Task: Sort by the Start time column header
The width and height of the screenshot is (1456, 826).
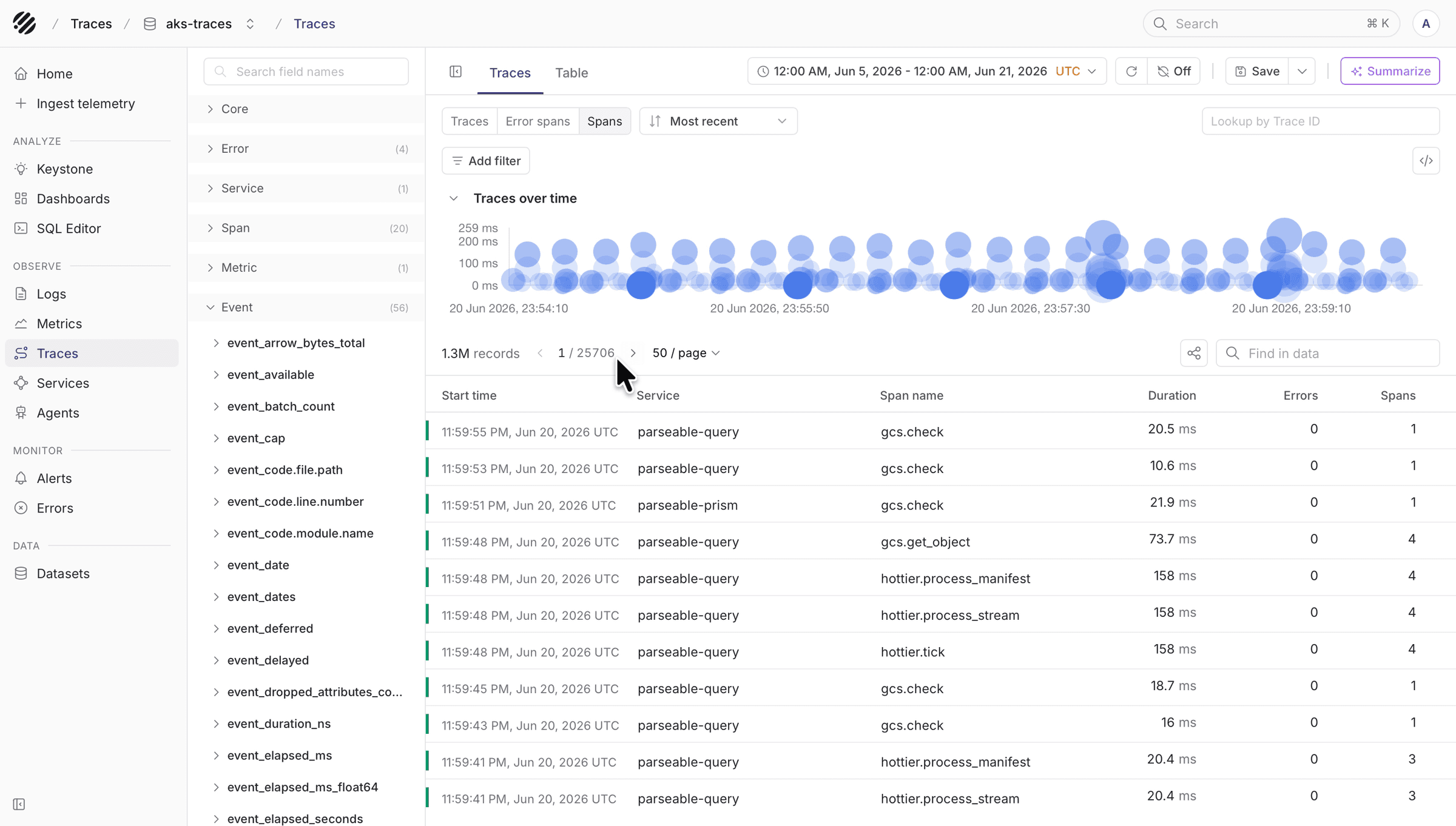Action: 468,395
